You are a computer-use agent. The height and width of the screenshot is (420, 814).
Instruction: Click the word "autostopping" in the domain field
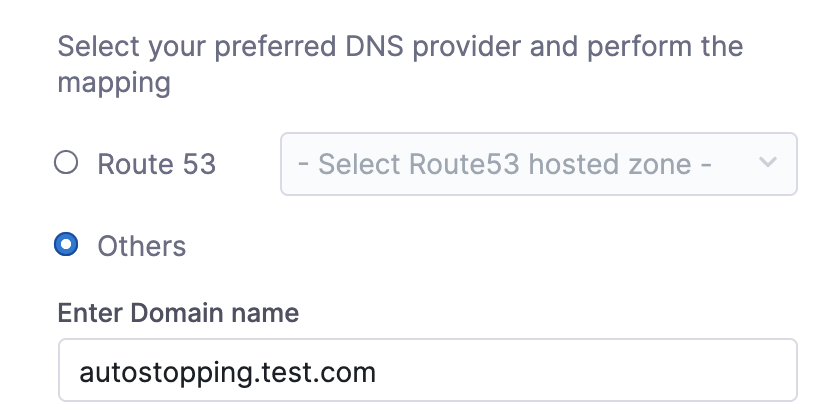[x=166, y=374]
